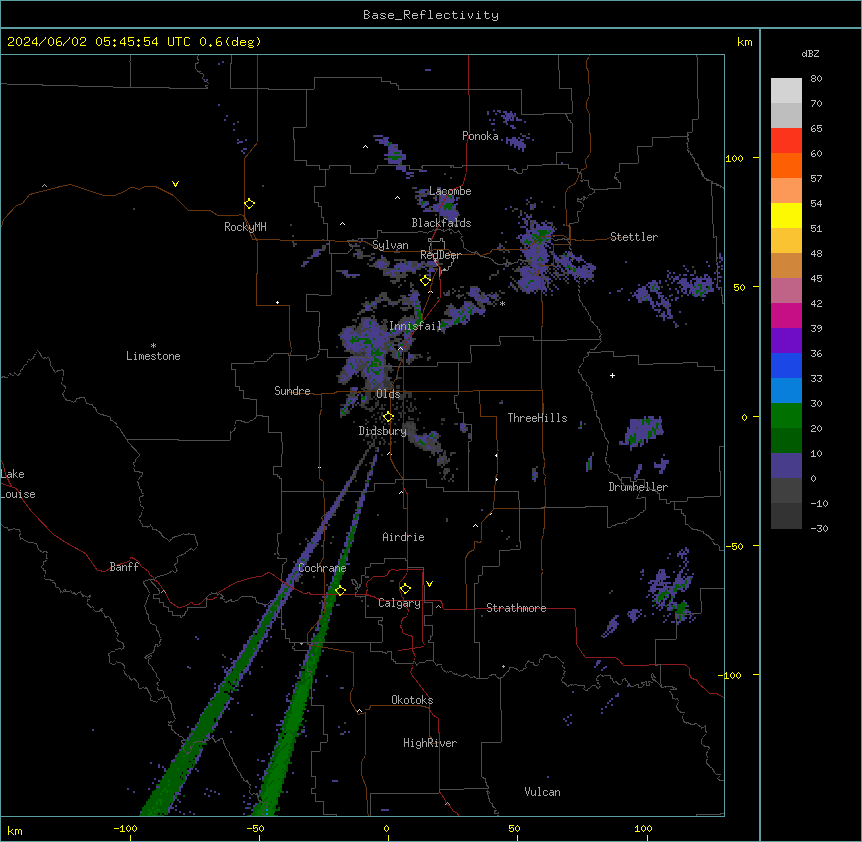This screenshot has width=862, height=842.
Task: Click the HighRiver label
Action: 430,743
